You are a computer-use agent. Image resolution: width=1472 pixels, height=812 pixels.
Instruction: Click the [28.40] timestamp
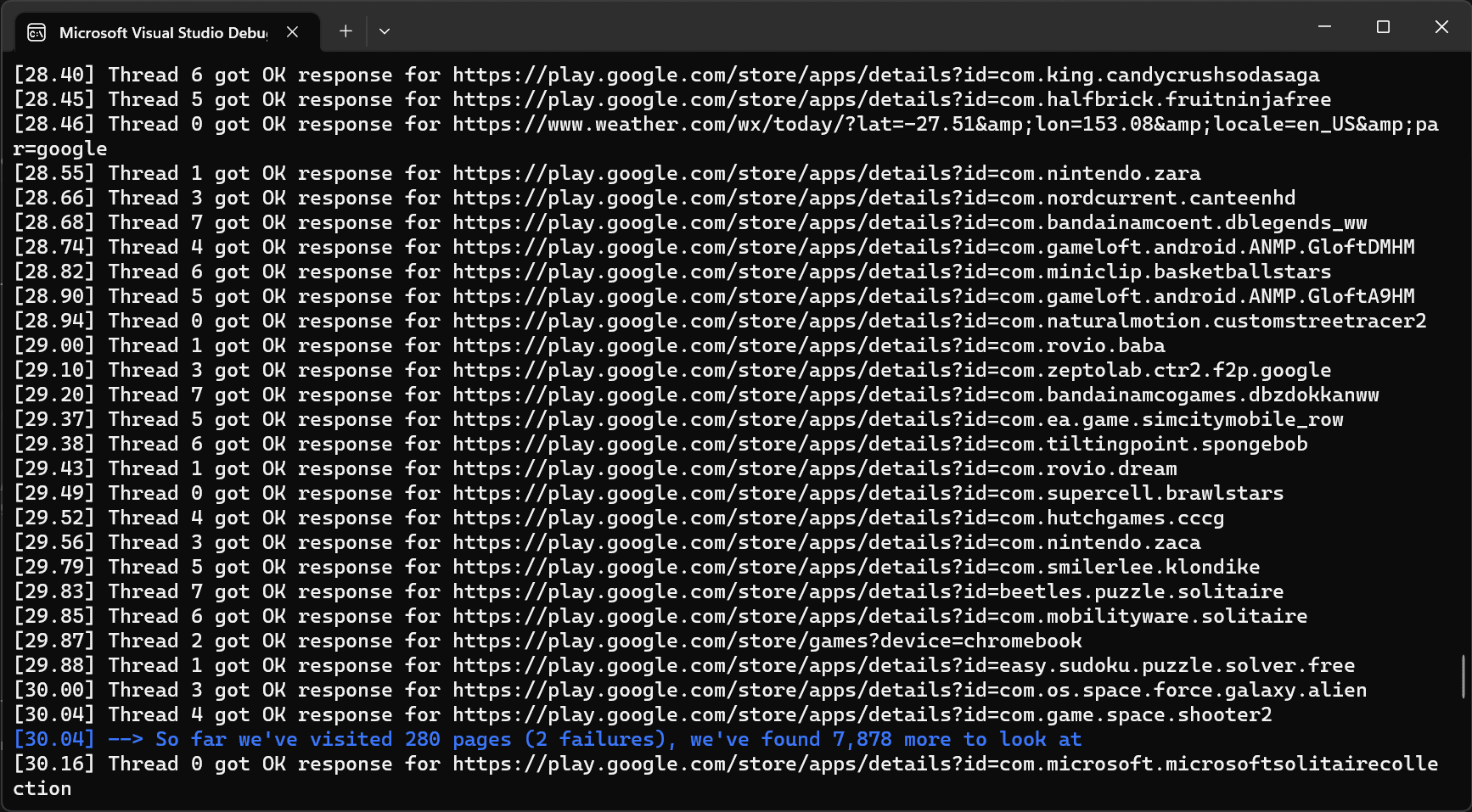click(54, 75)
